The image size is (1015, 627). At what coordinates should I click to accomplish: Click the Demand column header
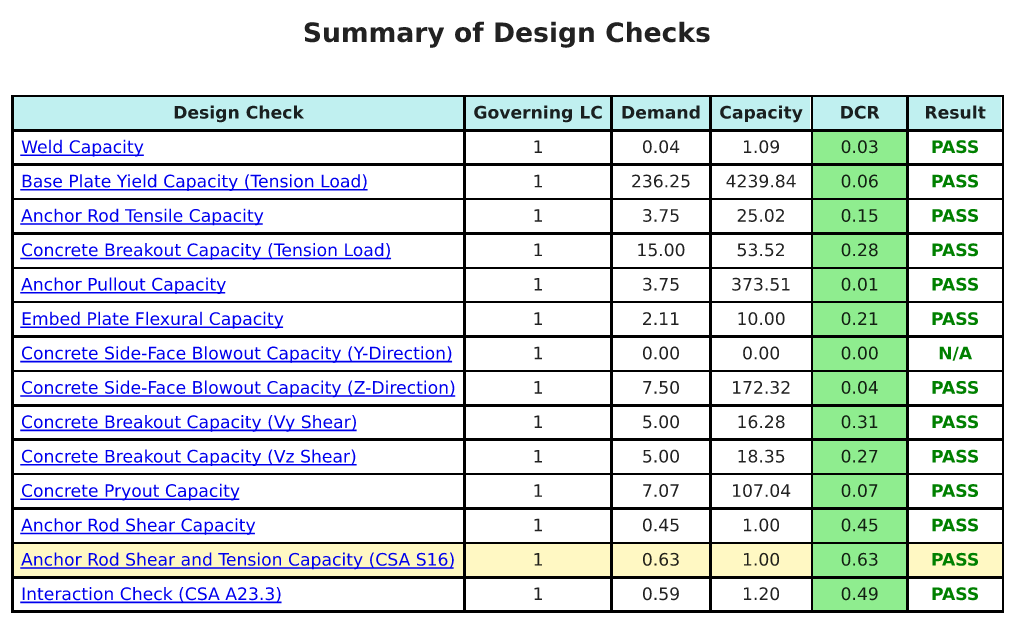coord(660,113)
